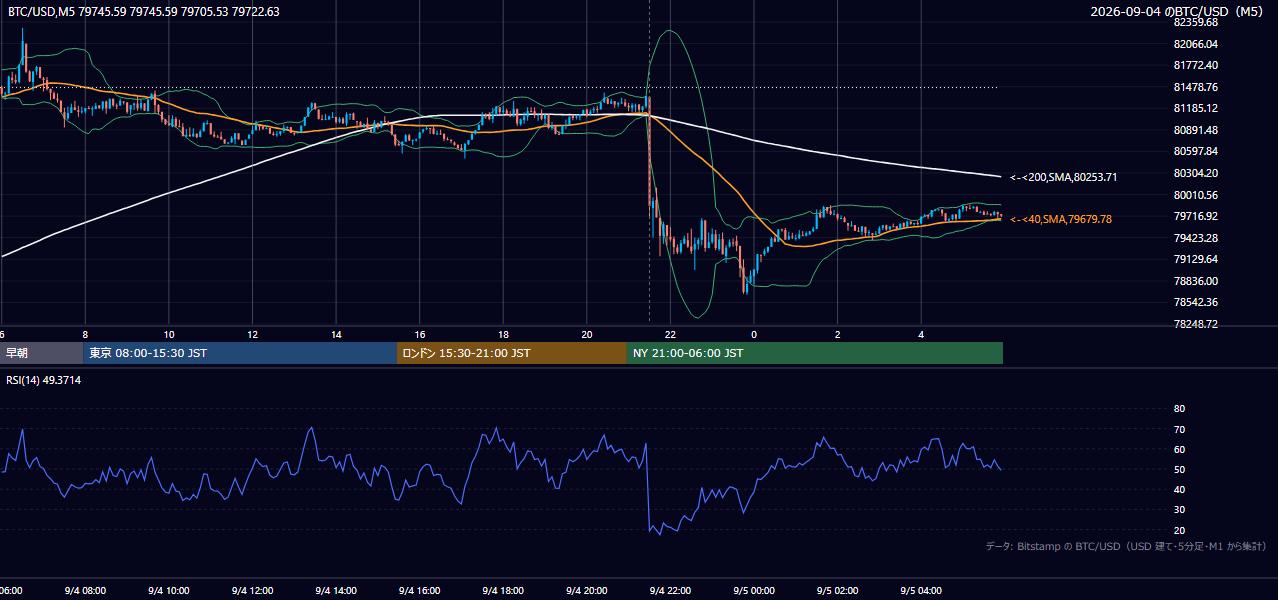
Task: Click the 9/4 18:00 time label
Action: 503,591
